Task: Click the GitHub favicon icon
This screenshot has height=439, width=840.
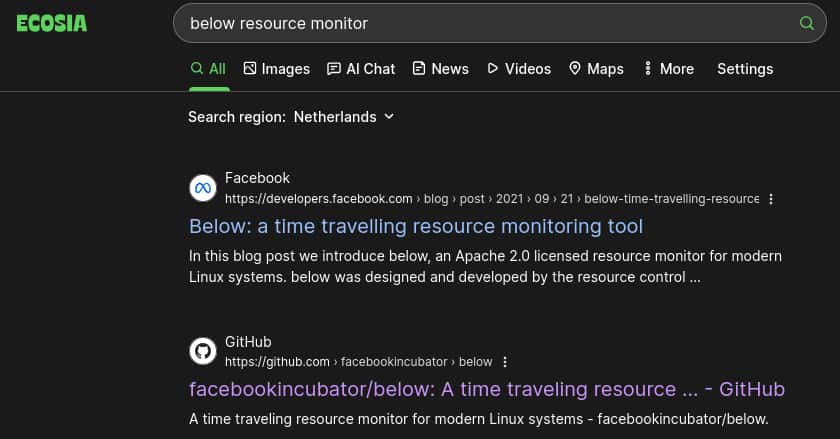Action: pos(203,351)
